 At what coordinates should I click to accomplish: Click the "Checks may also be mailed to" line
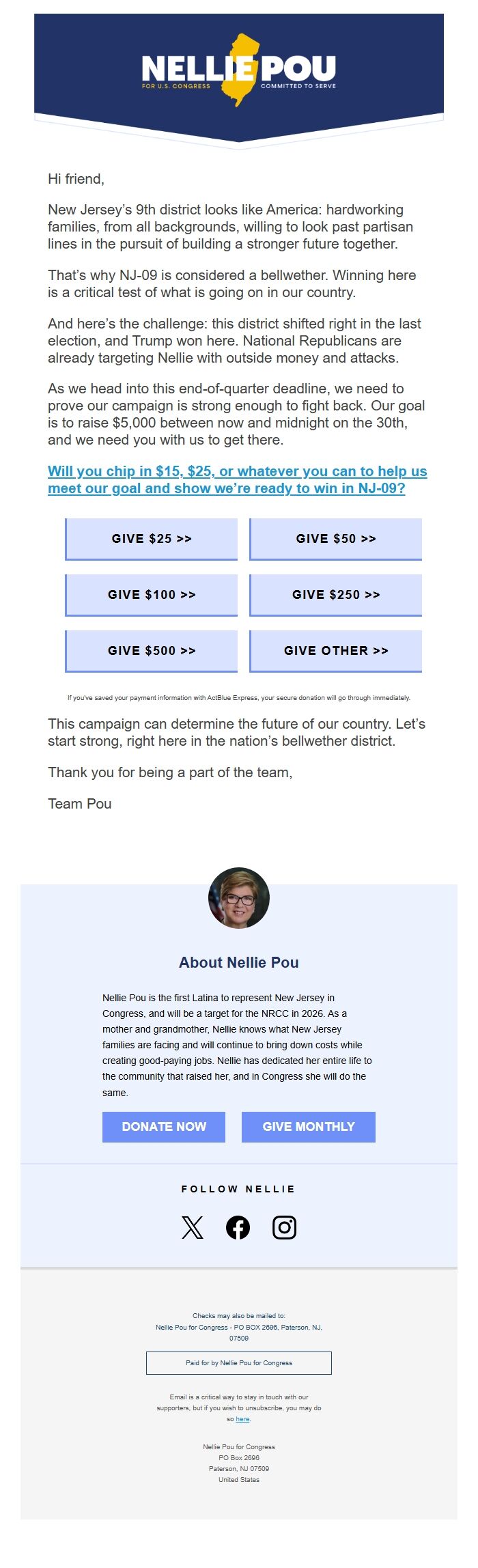point(239,1315)
